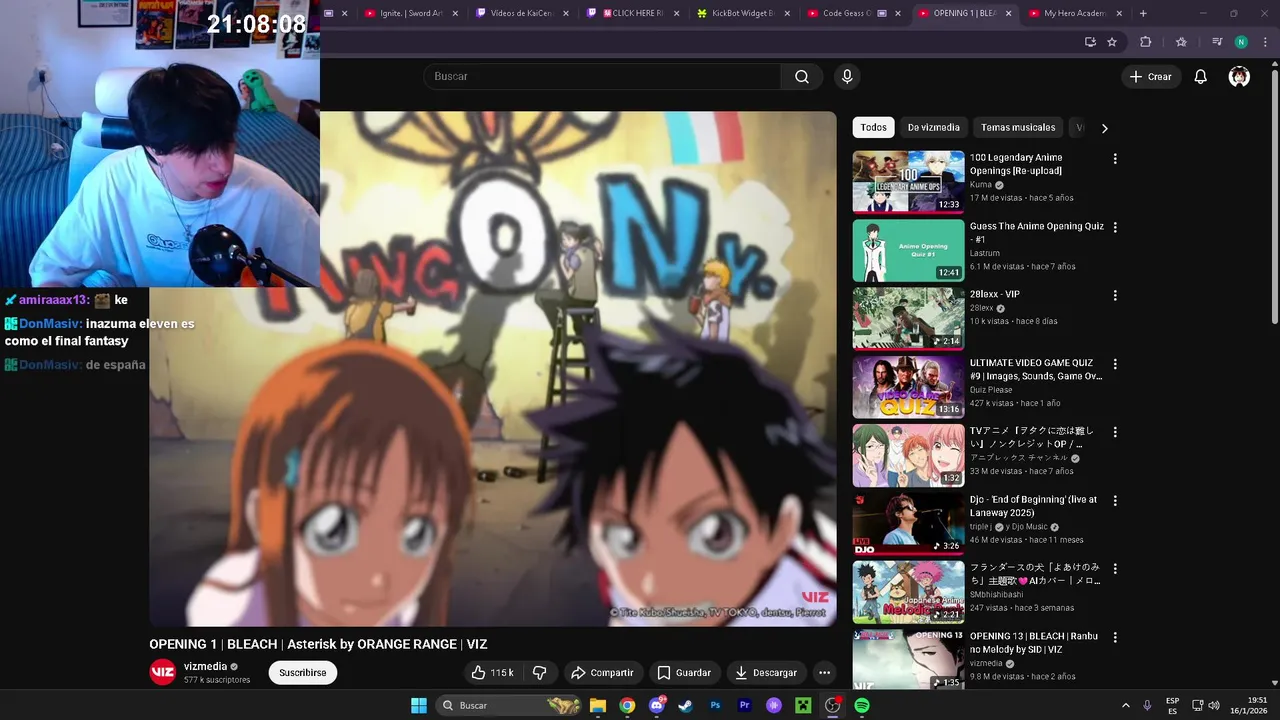The width and height of the screenshot is (1280, 720).
Task: Save video with Guardar button
Action: point(684,673)
